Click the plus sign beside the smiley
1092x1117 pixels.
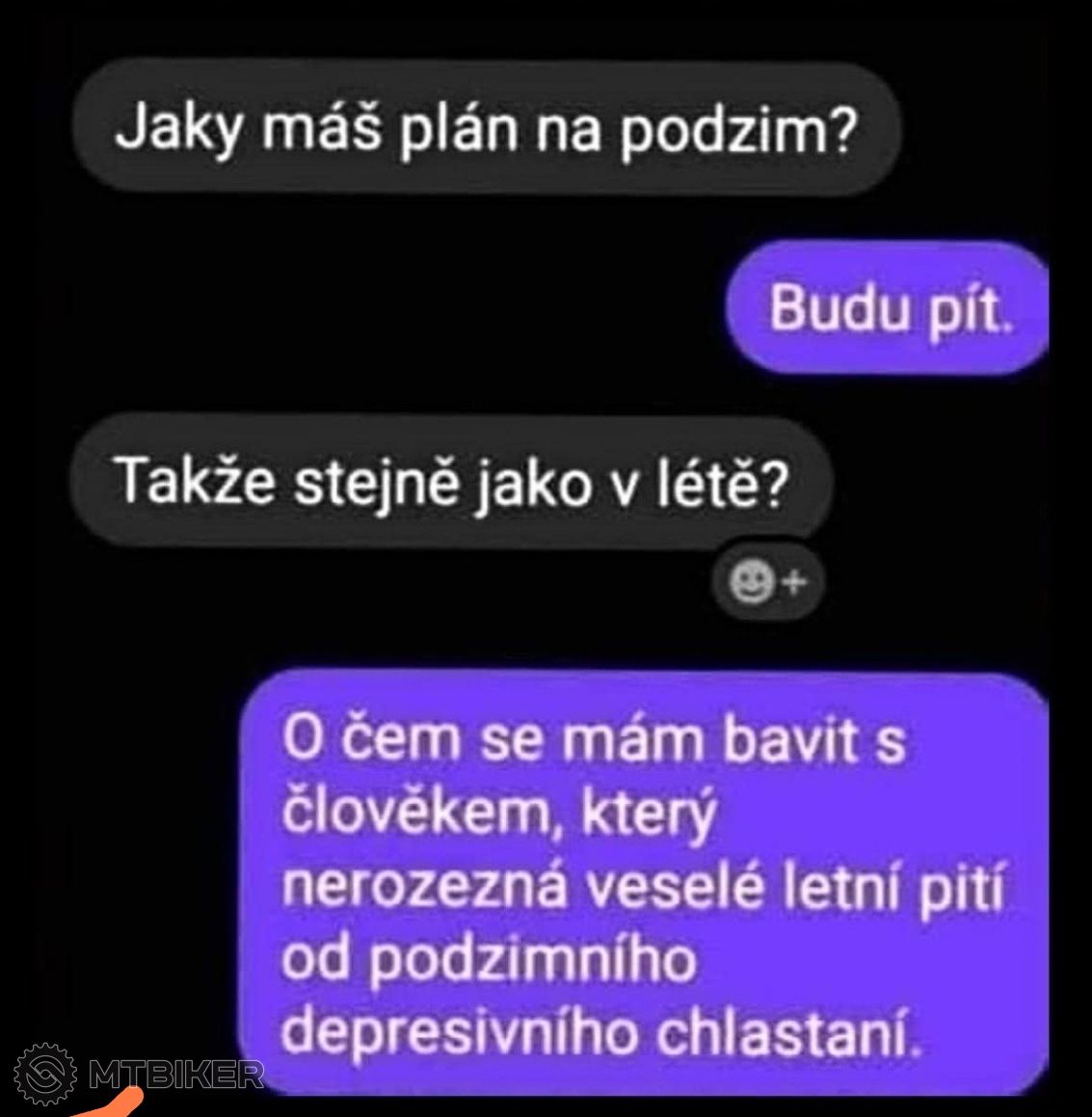click(x=795, y=583)
